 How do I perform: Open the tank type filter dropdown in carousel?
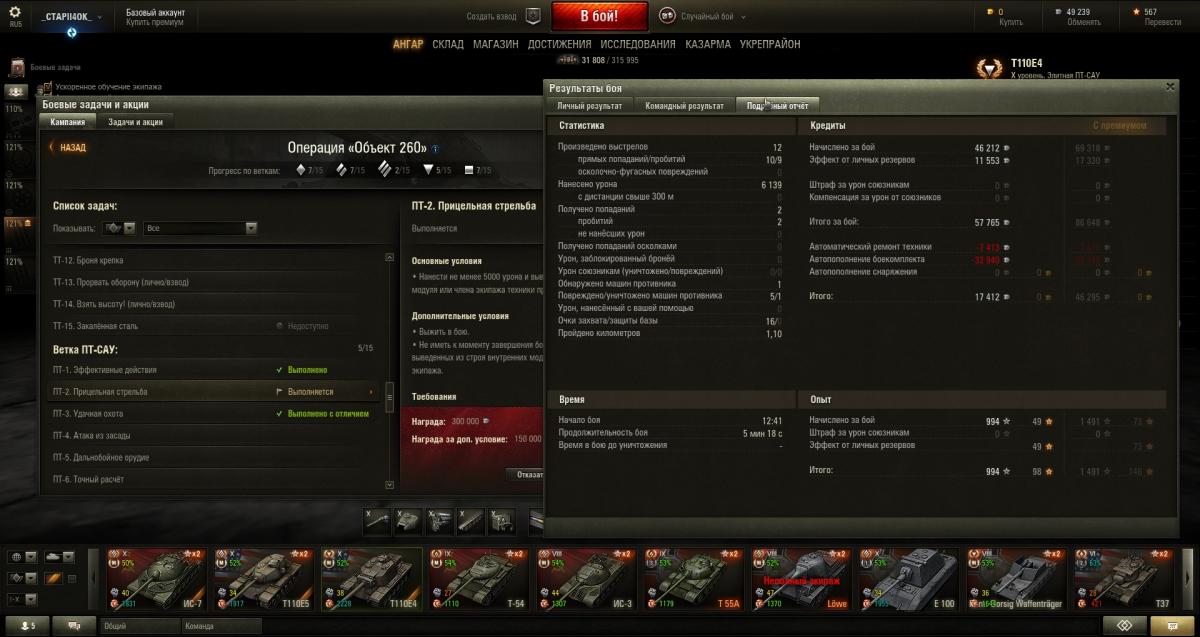pyautogui.click(x=59, y=557)
